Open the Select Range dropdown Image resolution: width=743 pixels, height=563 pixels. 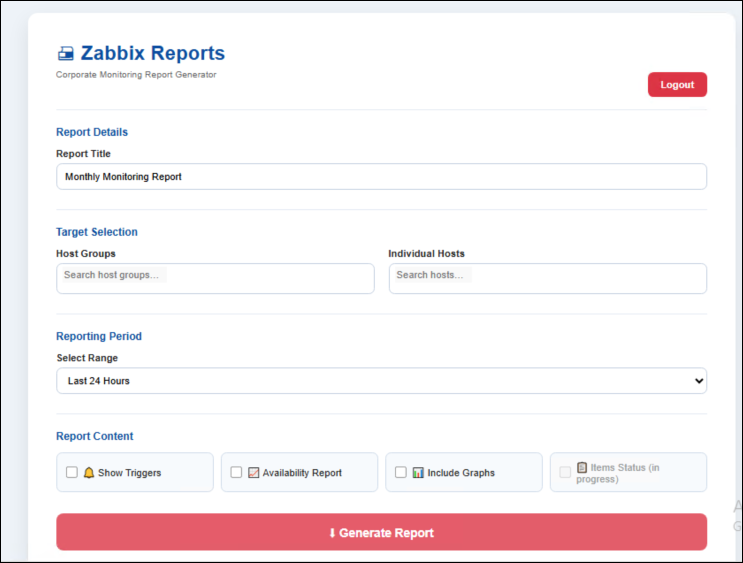coord(381,381)
